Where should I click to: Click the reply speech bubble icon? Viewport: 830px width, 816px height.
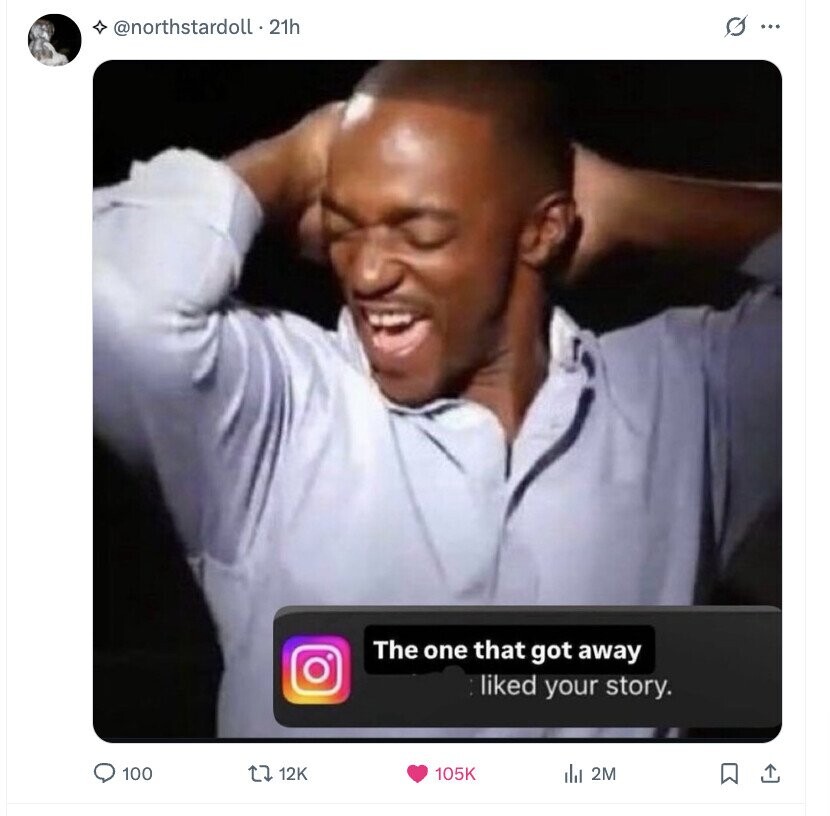103,773
